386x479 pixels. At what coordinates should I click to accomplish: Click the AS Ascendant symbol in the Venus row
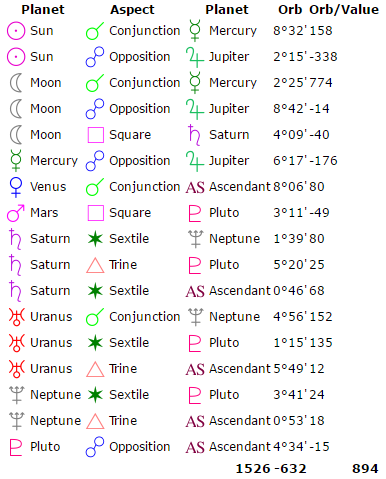195,187
